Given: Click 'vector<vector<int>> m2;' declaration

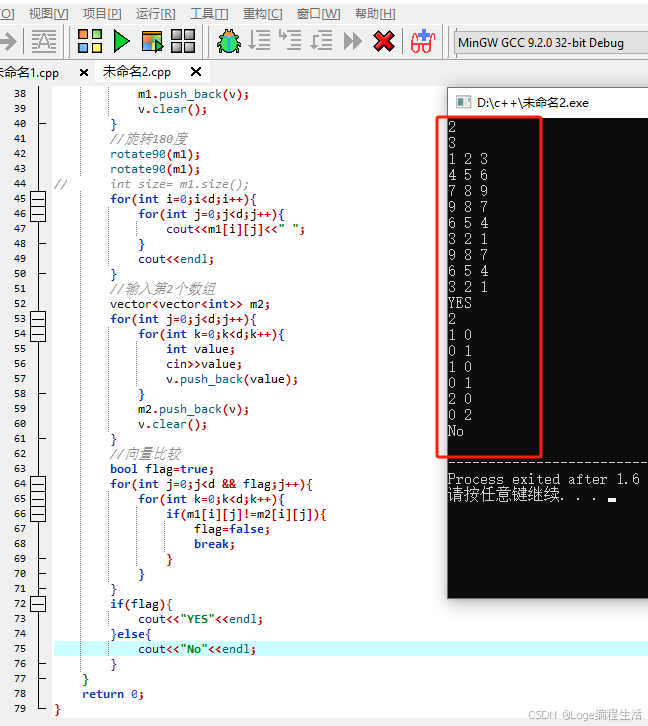Looking at the screenshot, I should click(x=190, y=304).
